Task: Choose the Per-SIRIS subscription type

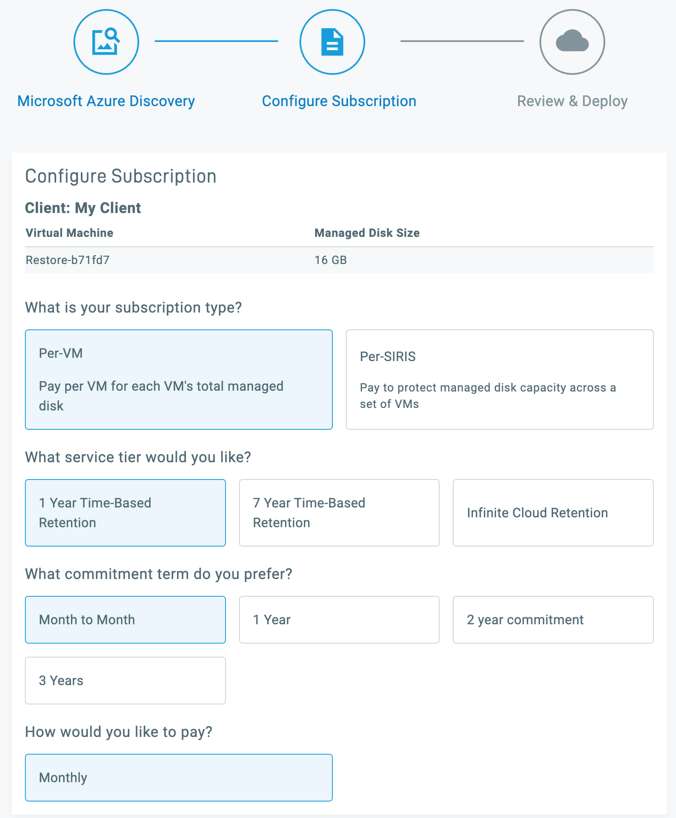Action: coord(499,380)
